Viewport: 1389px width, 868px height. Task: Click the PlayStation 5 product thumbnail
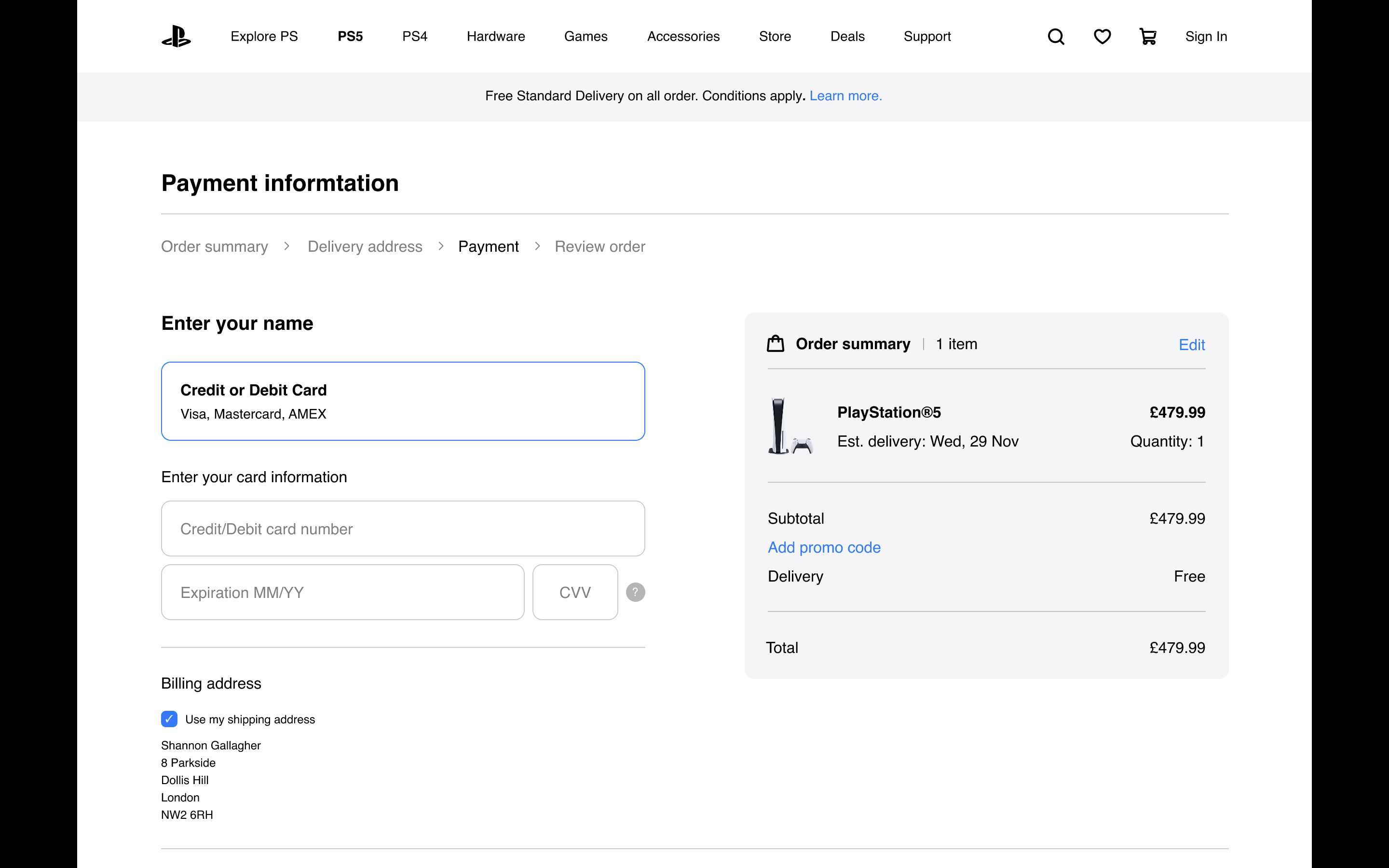tap(790, 426)
